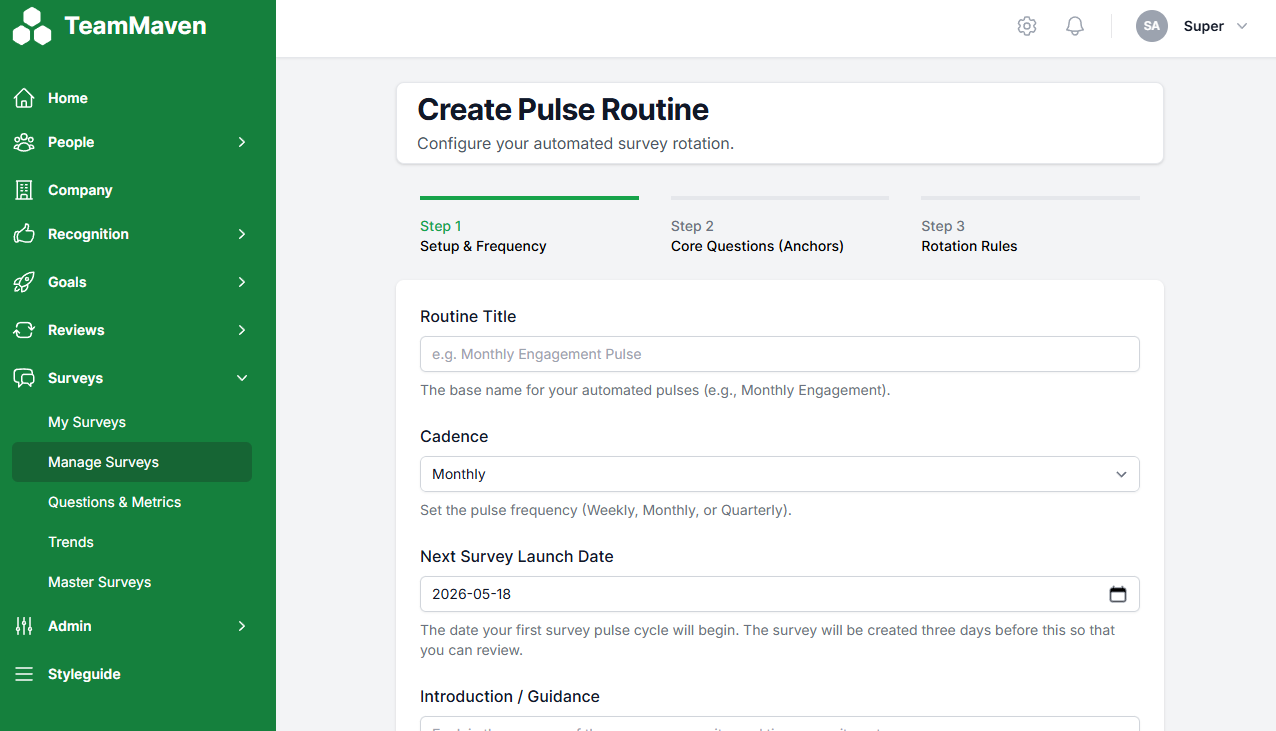The width and height of the screenshot is (1276, 731).
Task: Click the Create Pulse Routine heading
Action: (x=563, y=109)
